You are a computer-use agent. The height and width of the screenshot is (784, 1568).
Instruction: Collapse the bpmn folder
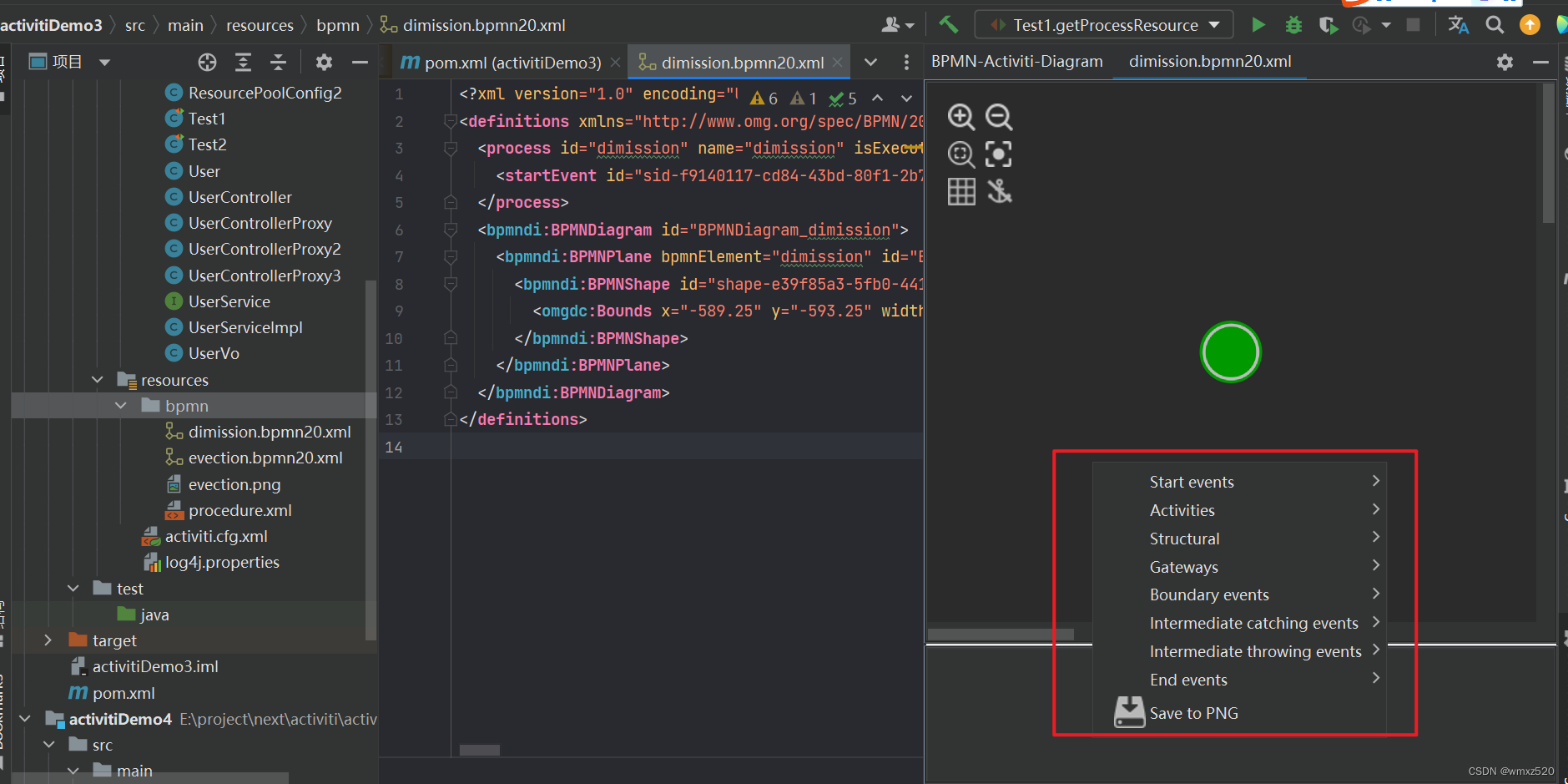click(121, 406)
